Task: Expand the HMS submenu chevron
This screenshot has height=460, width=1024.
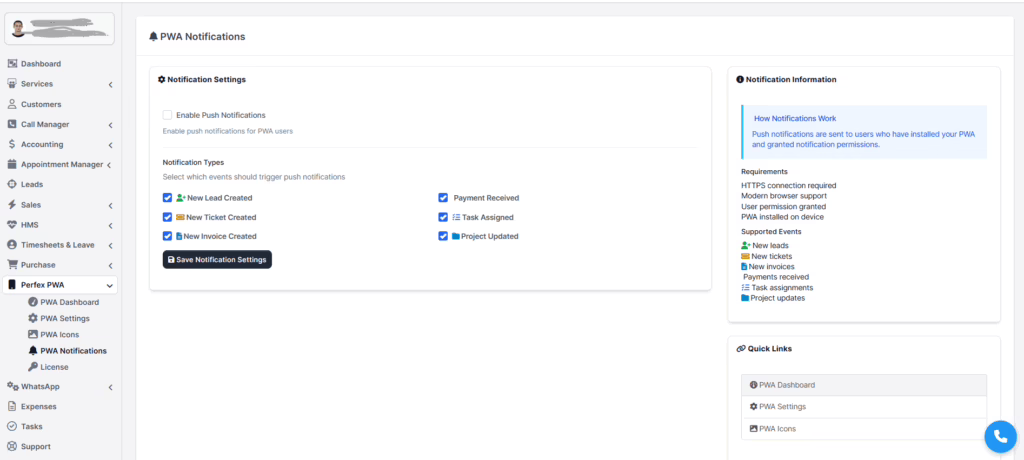Action: (x=110, y=225)
